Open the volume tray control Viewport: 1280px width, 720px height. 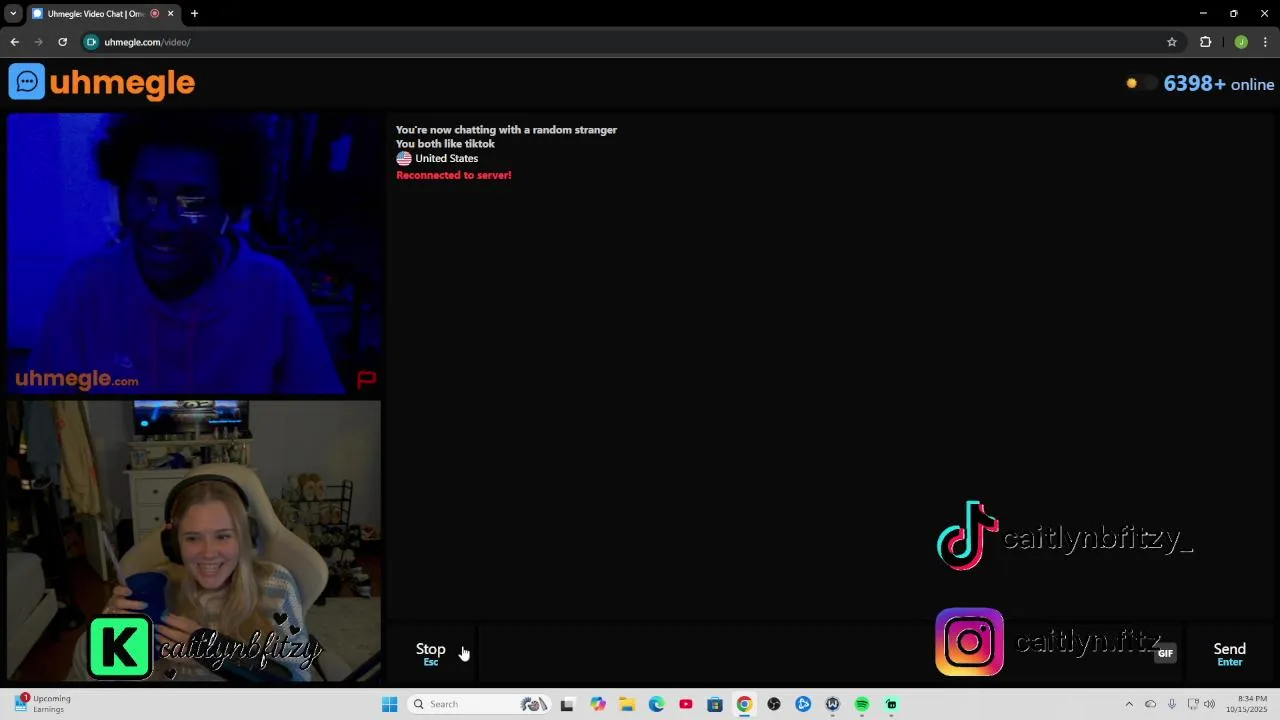pos(1210,704)
